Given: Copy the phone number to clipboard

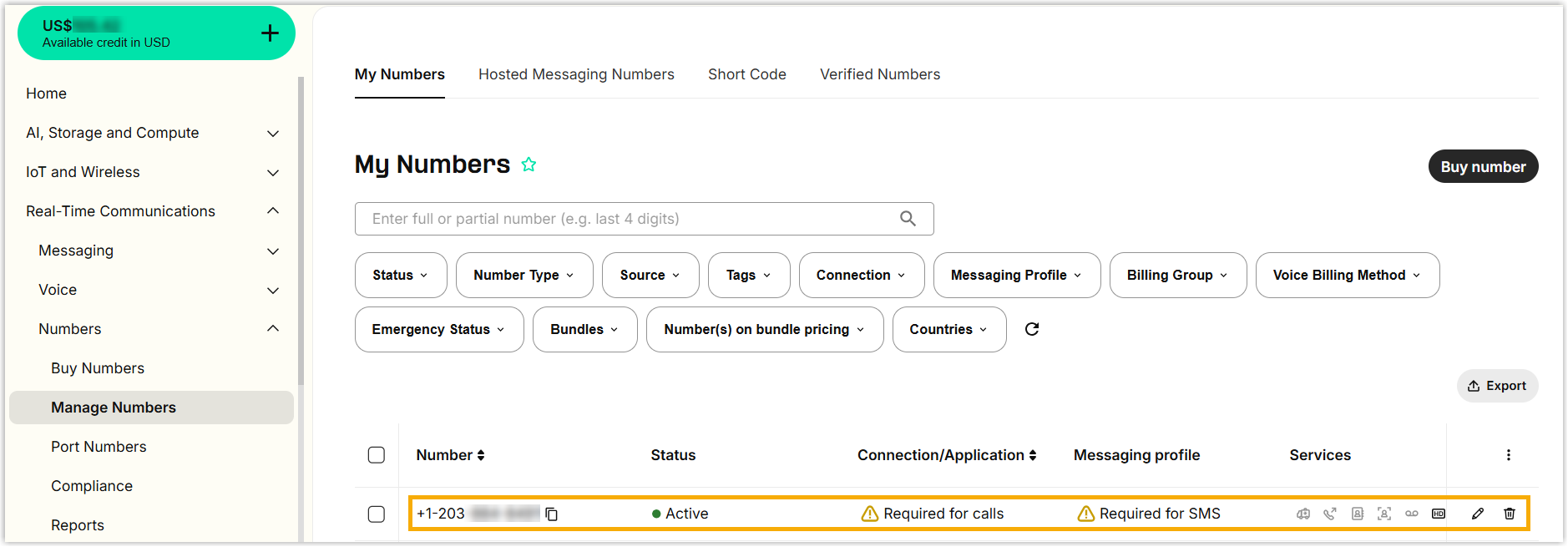Looking at the screenshot, I should tap(552, 514).
